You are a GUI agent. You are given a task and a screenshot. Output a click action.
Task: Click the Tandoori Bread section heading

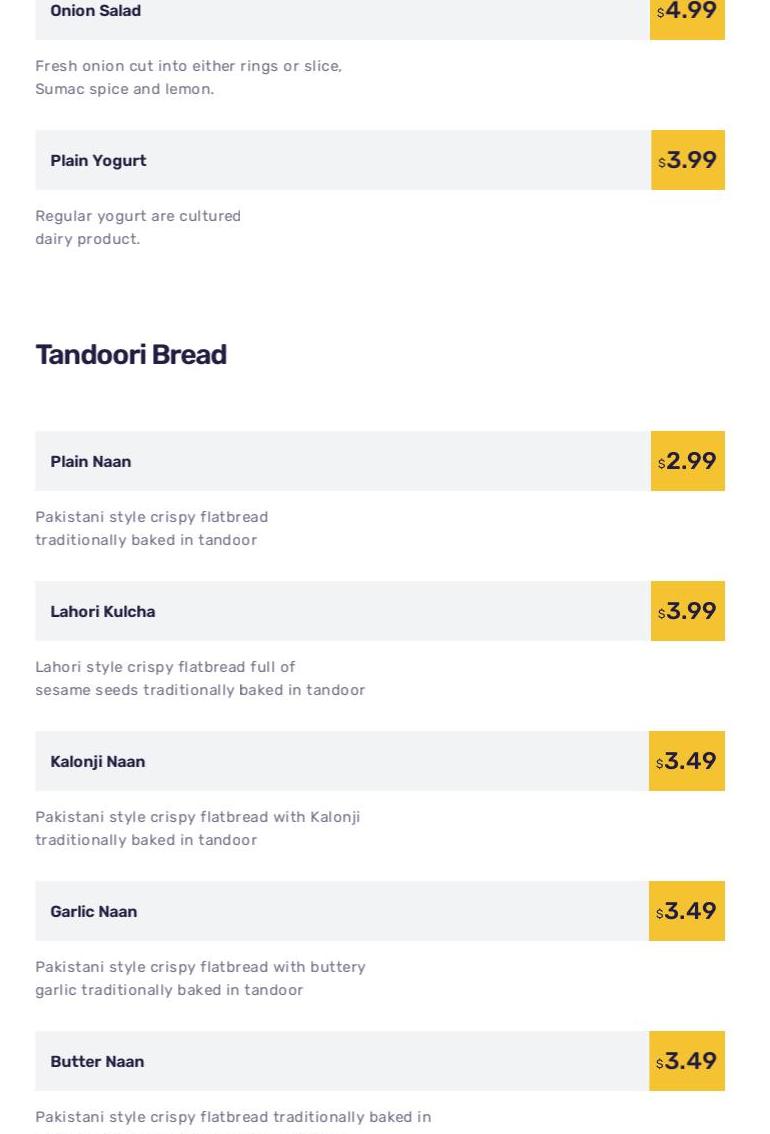131,355
